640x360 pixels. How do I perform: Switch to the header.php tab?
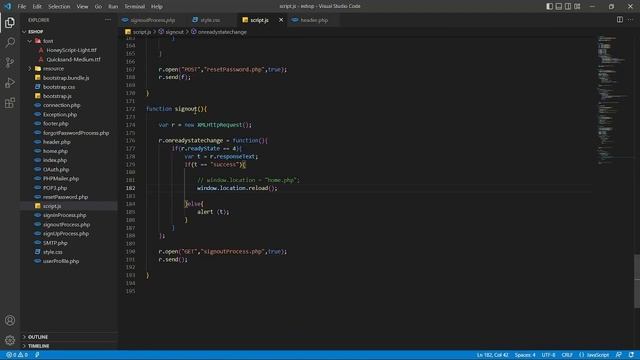pyautogui.click(x=313, y=20)
